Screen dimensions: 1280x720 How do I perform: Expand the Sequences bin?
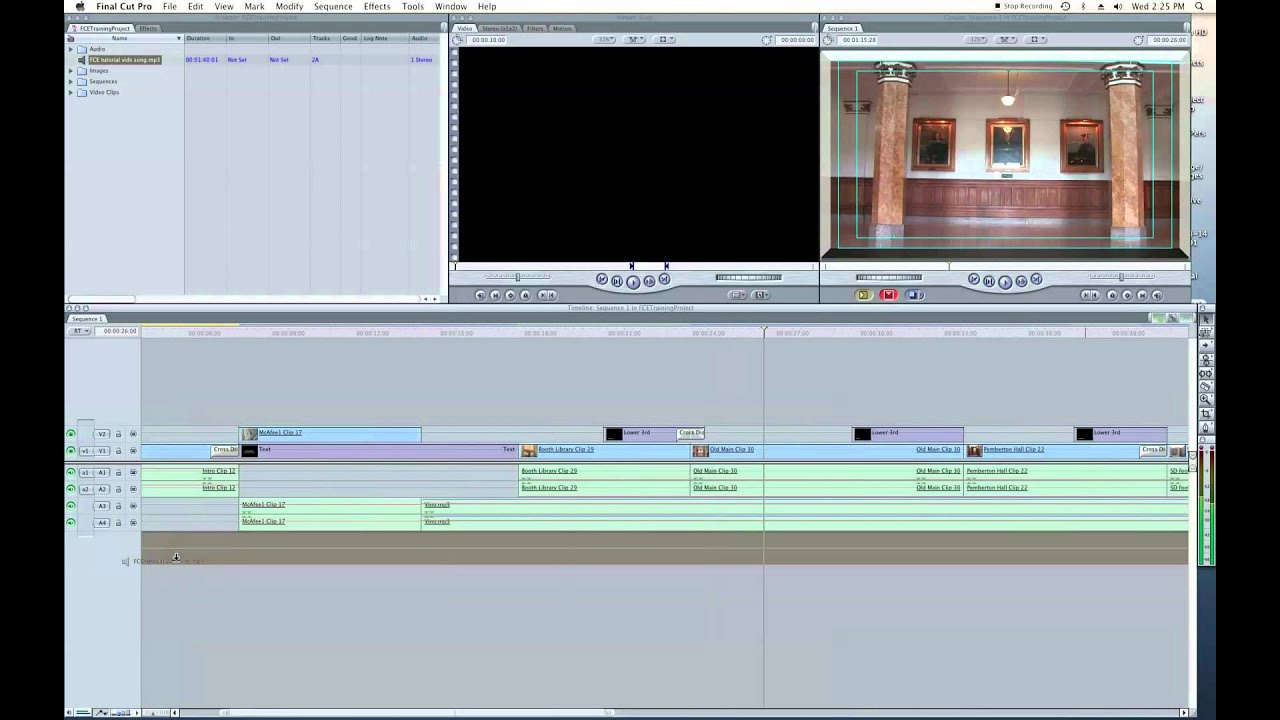[71, 82]
